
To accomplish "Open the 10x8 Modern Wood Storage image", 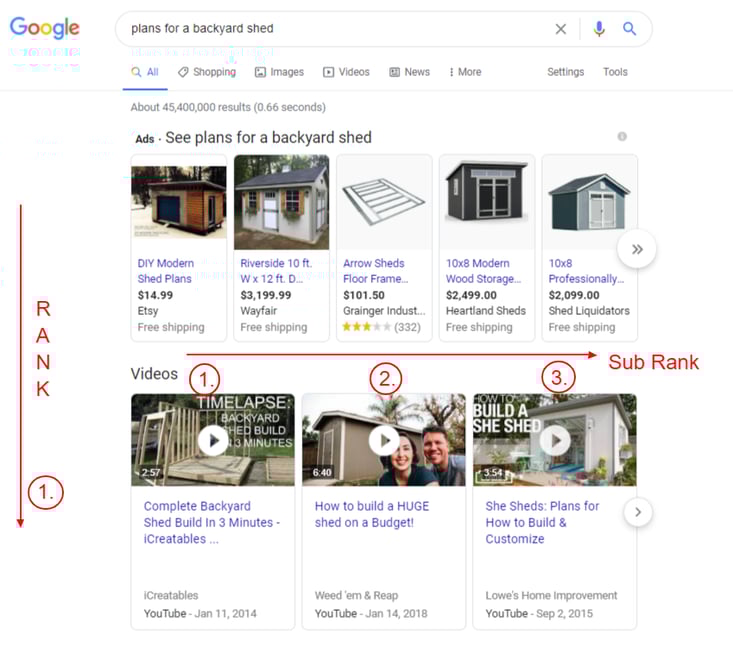I will pos(487,202).
